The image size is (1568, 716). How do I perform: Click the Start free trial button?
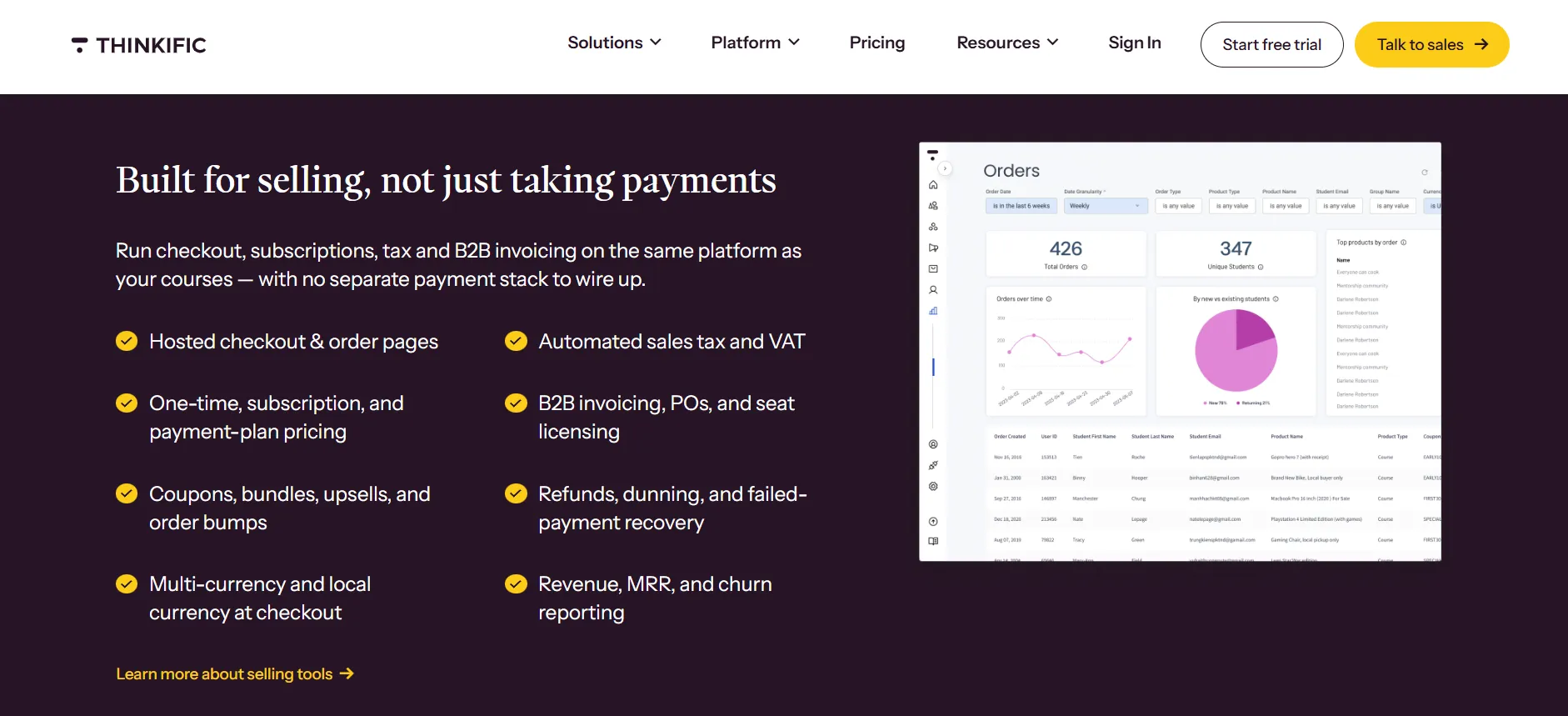1271,45
